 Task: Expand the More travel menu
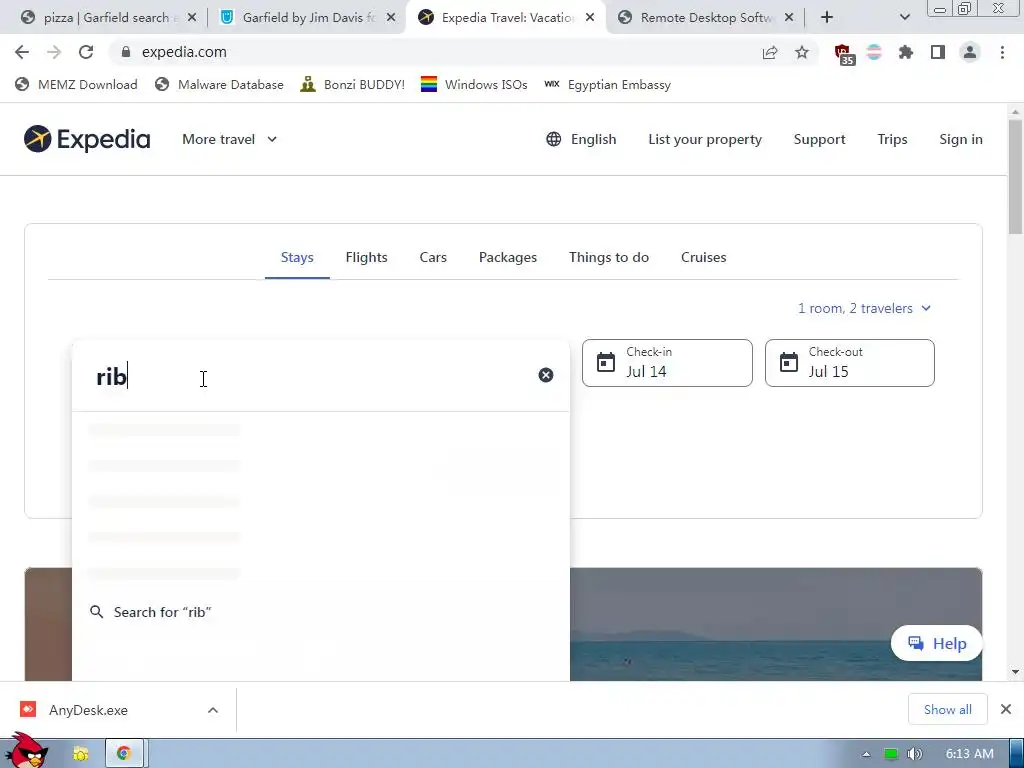point(229,139)
